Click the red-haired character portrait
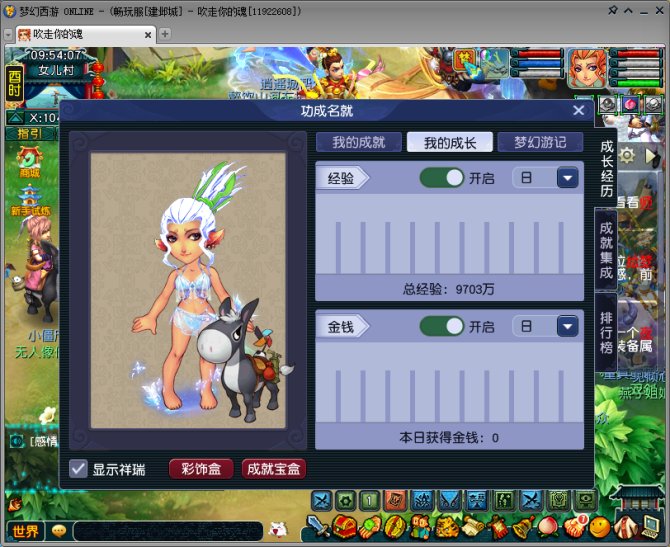This screenshot has width=670, height=547. (x=586, y=68)
